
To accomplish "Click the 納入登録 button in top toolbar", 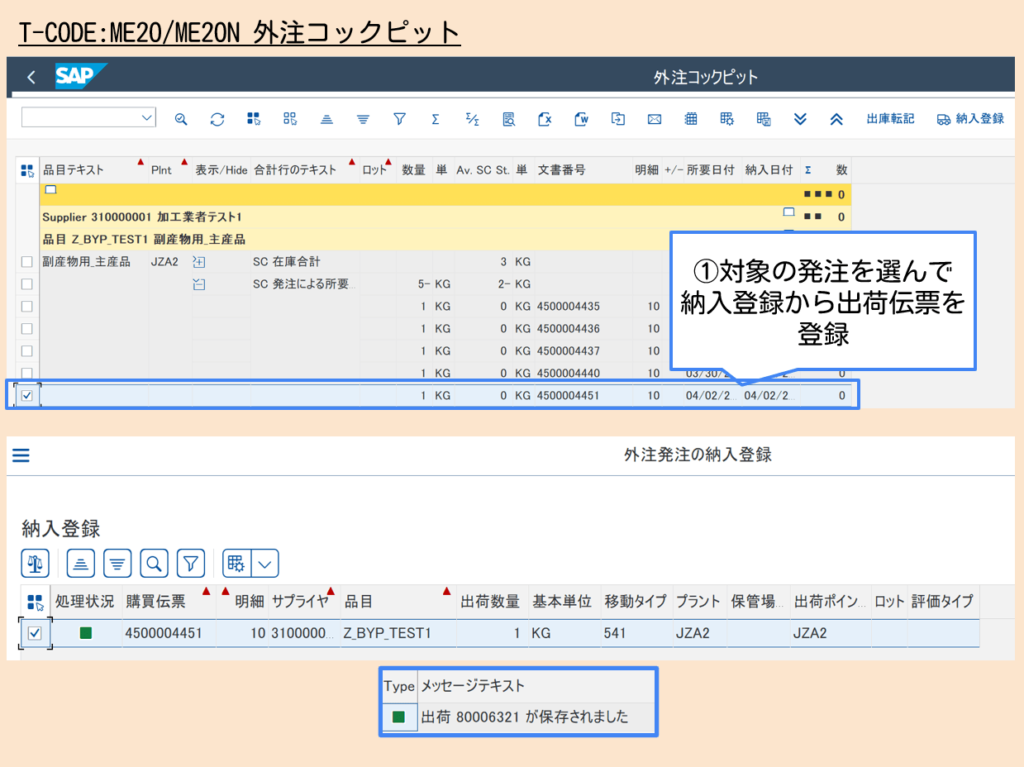I will pyautogui.click(x=970, y=119).
